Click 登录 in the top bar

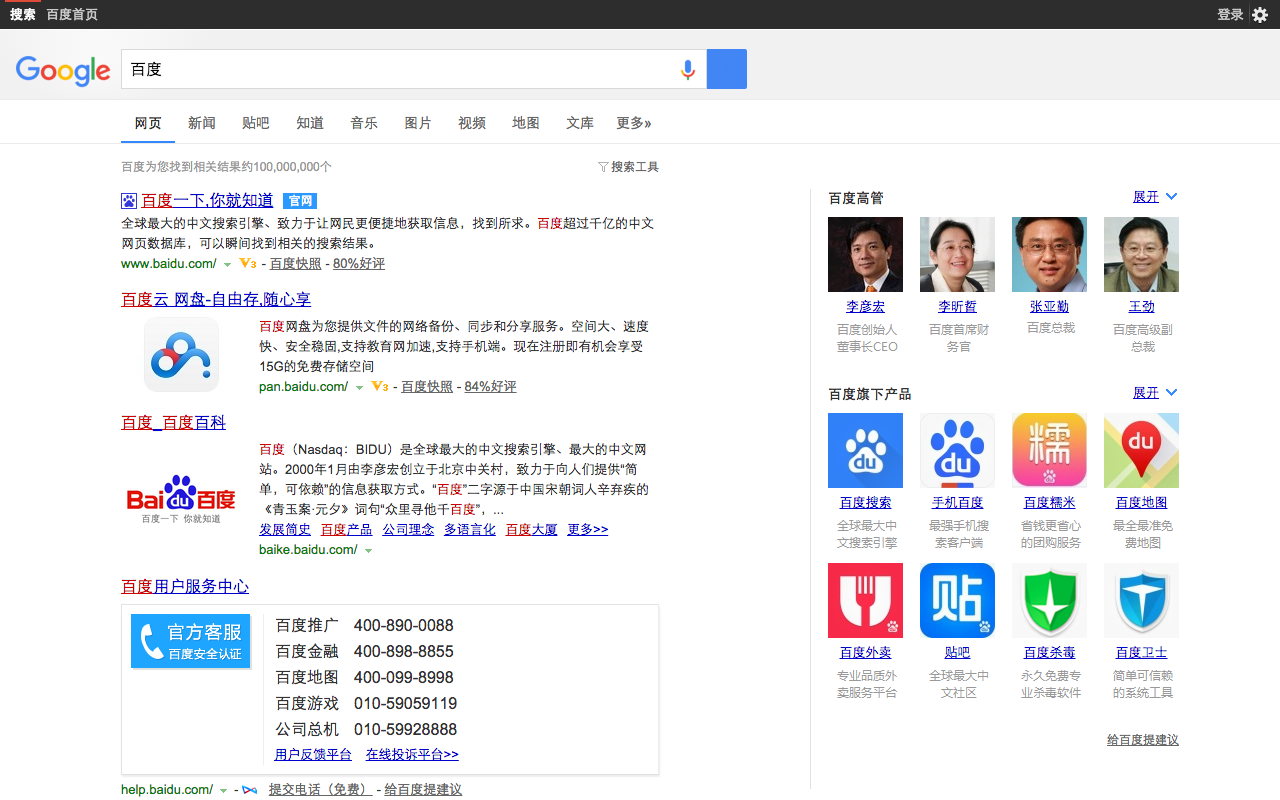1230,14
